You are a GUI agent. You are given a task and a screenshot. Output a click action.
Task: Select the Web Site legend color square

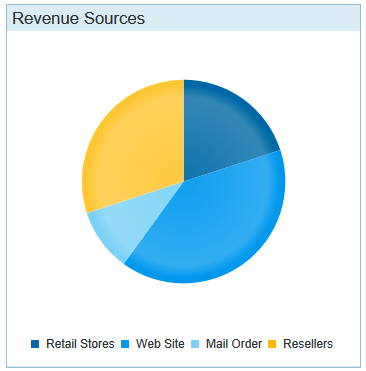pos(125,344)
